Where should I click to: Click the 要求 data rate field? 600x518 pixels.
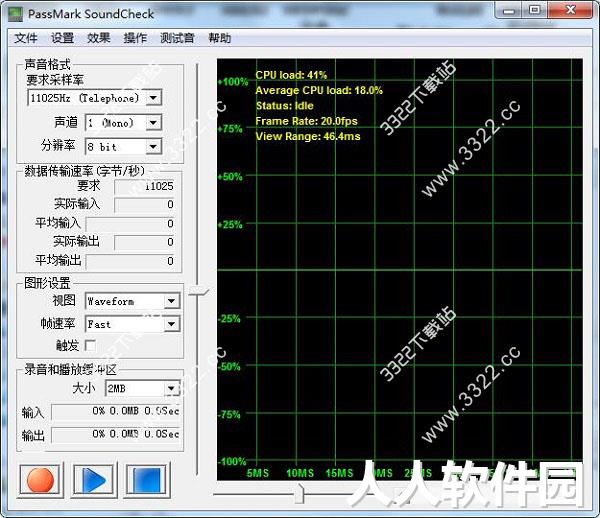(x=145, y=186)
